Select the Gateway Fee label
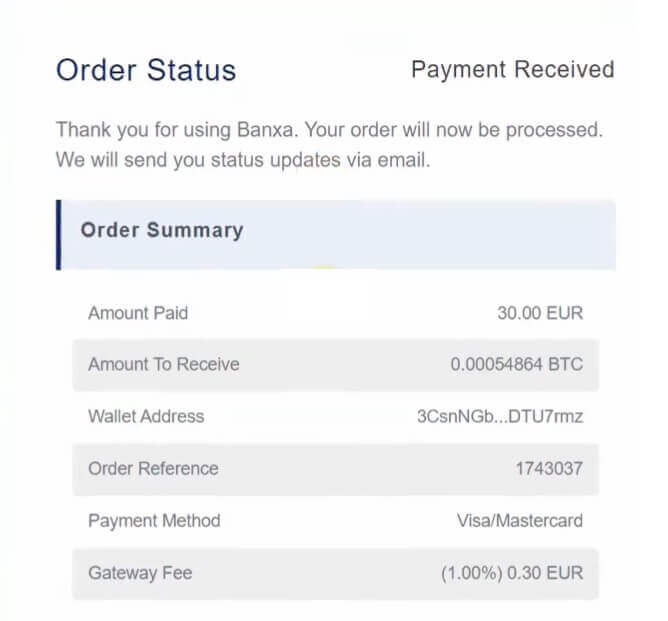The height and width of the screenshot is (621, 668). [140, 574]
